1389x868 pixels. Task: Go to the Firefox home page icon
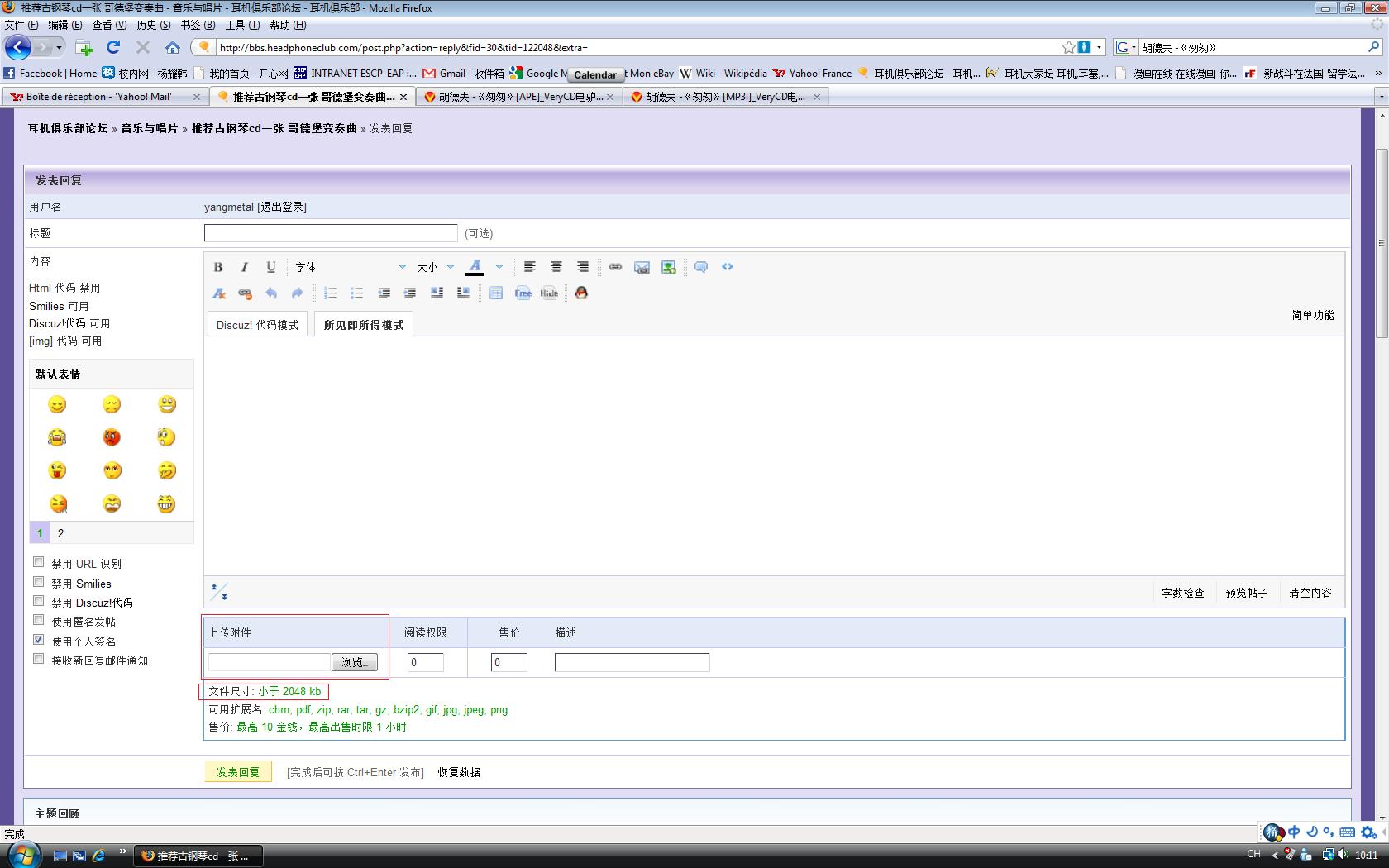pyautogui.click(x=172, y=47)
